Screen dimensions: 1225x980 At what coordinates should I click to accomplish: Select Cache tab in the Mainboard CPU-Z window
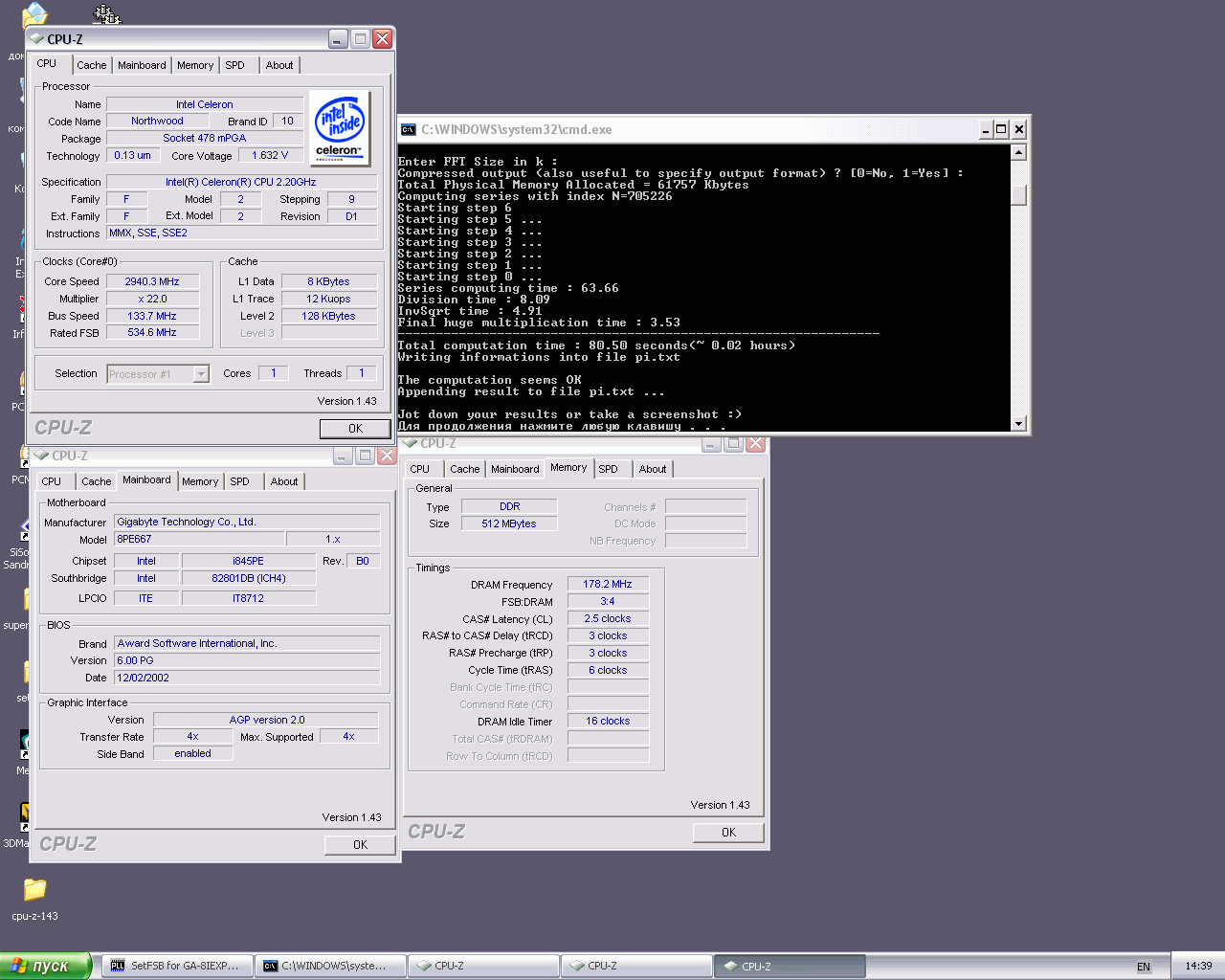pyautogui.click(x=96, y=481)
